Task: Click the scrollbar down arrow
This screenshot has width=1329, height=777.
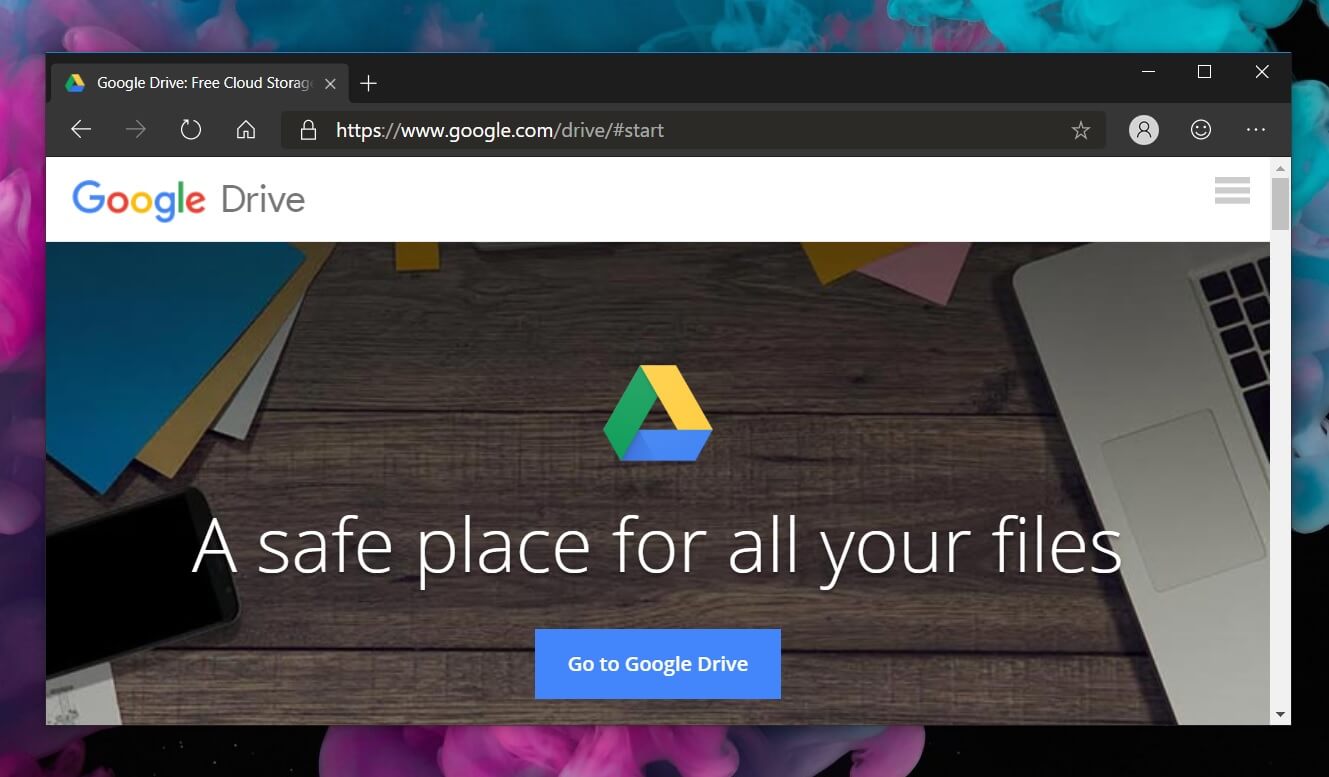Action: tap(1280, 715)
